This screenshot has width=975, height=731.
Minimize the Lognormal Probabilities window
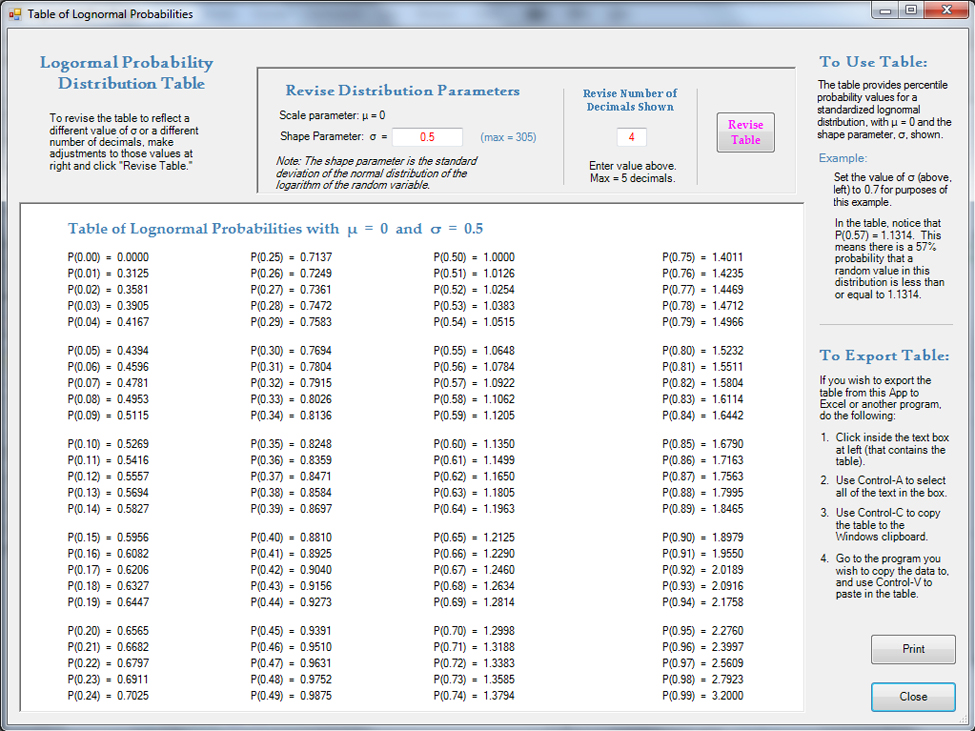(x=884, y=10)
